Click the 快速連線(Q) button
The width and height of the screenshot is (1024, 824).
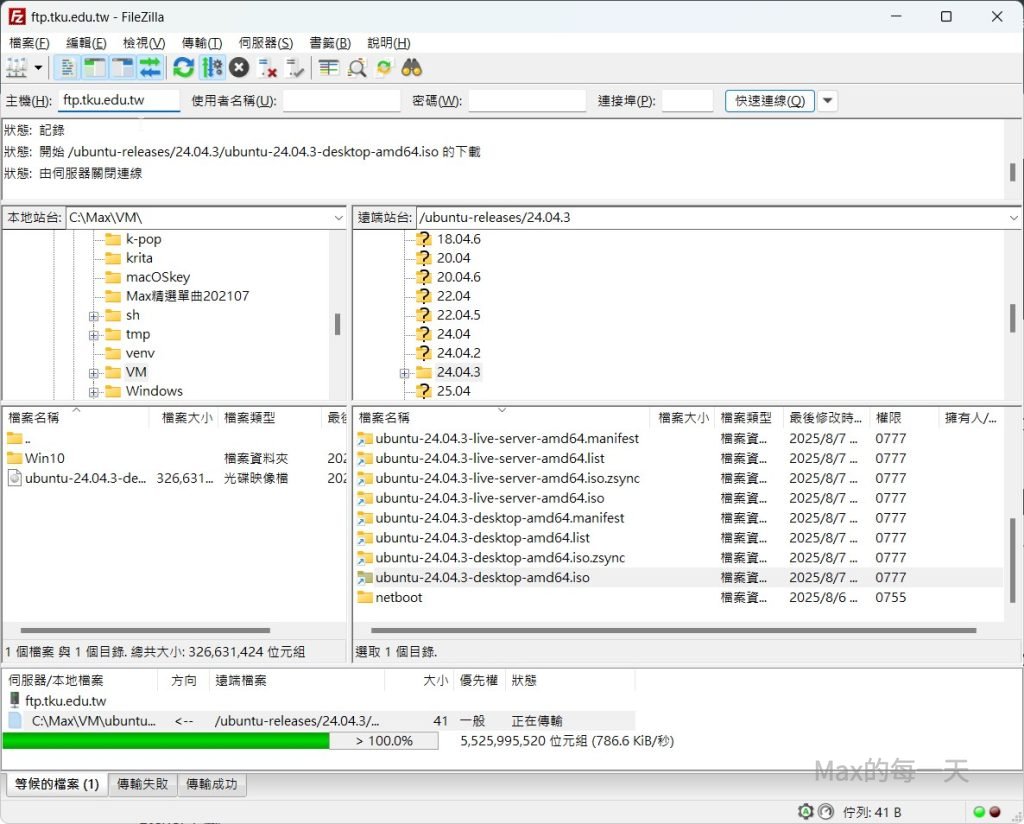click(x=769, y=101)
